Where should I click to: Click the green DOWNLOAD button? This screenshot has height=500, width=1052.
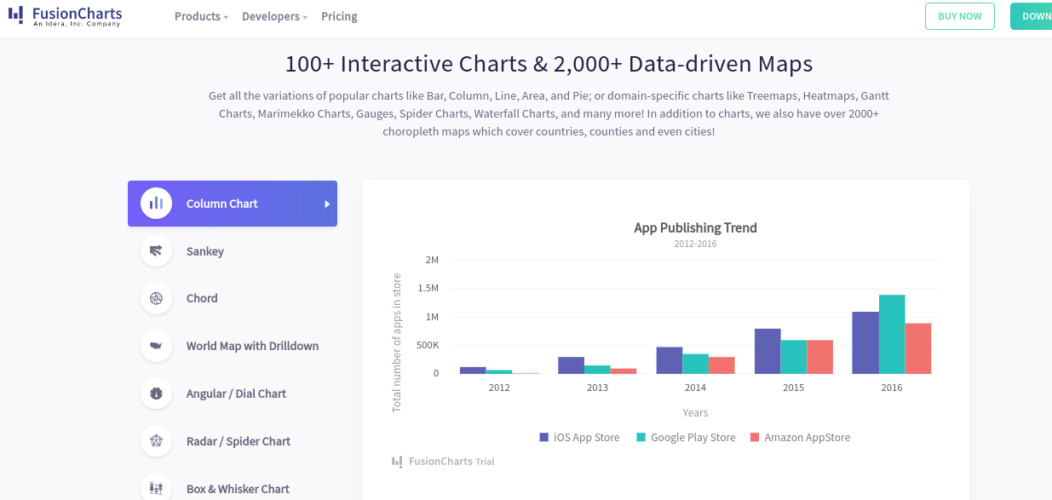[1031, 16]
